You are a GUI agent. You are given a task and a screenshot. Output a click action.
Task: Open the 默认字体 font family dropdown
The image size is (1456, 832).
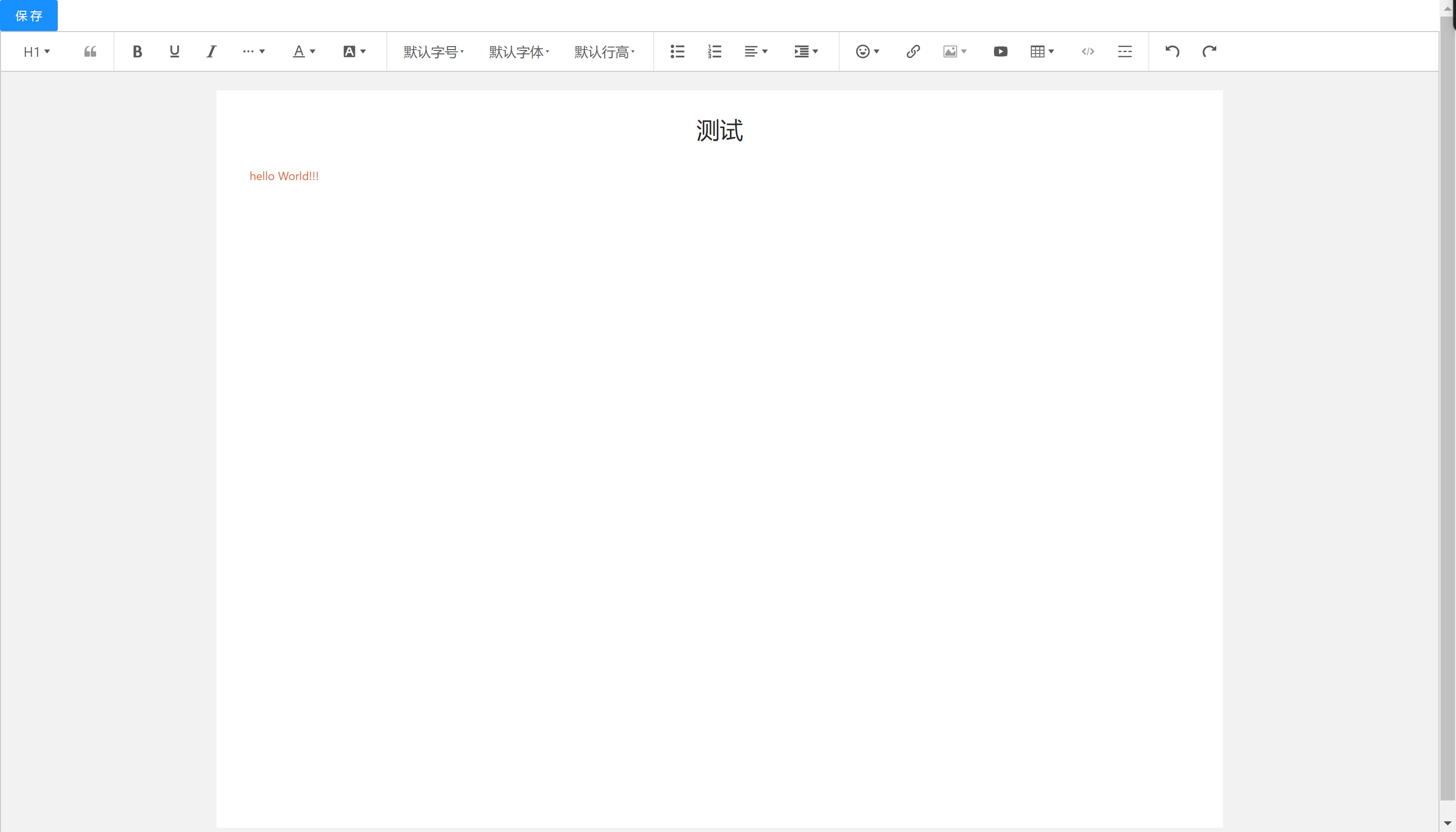(x=517, y=51)
